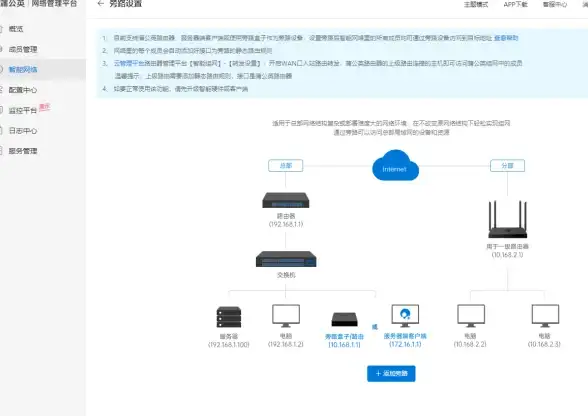Viewport: 588px width, 416px height.
Task: Open 监控平台 in the sidebar
Action: coord(23,110)
